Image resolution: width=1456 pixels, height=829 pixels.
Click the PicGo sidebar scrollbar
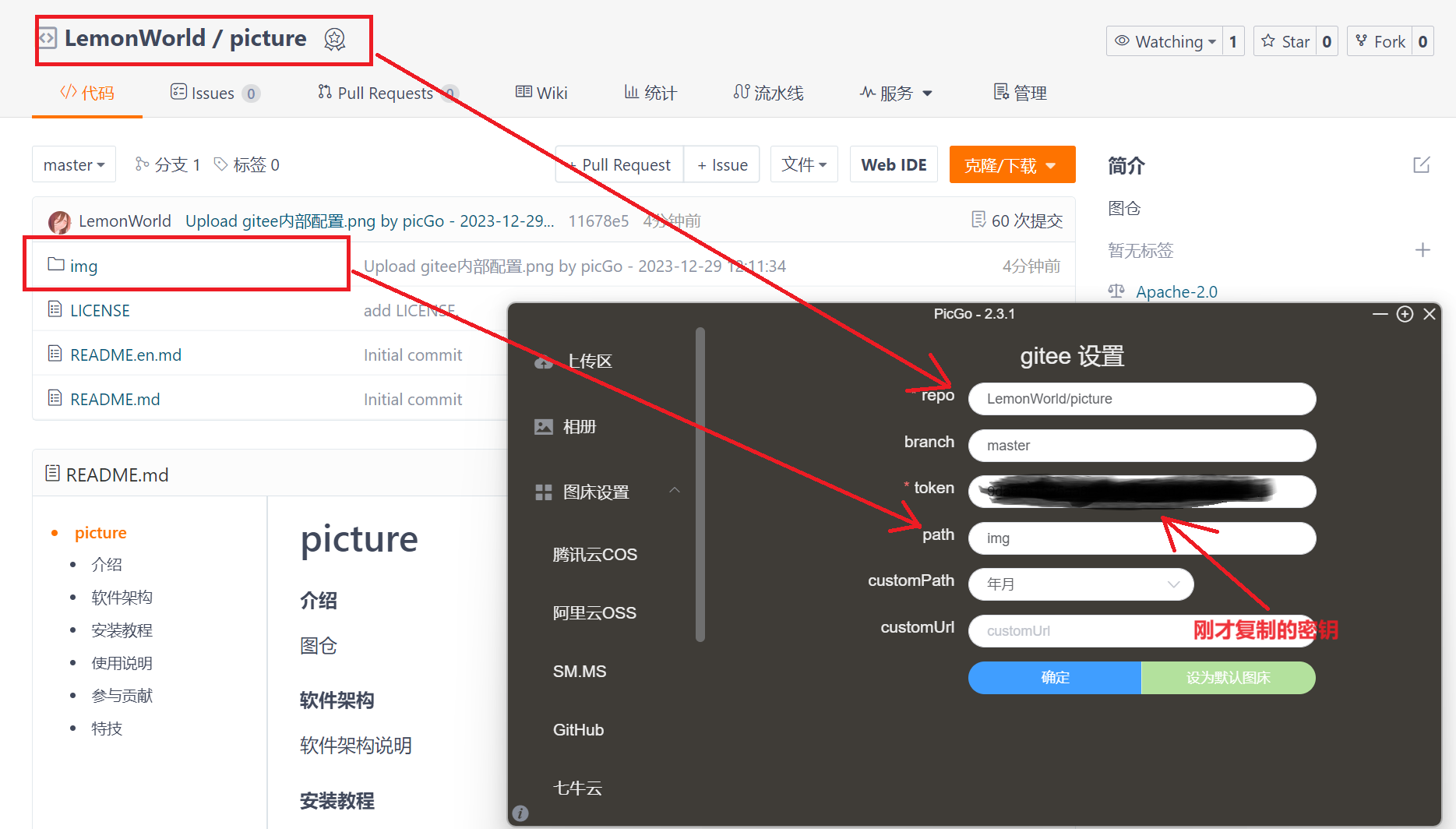(700, 485)
